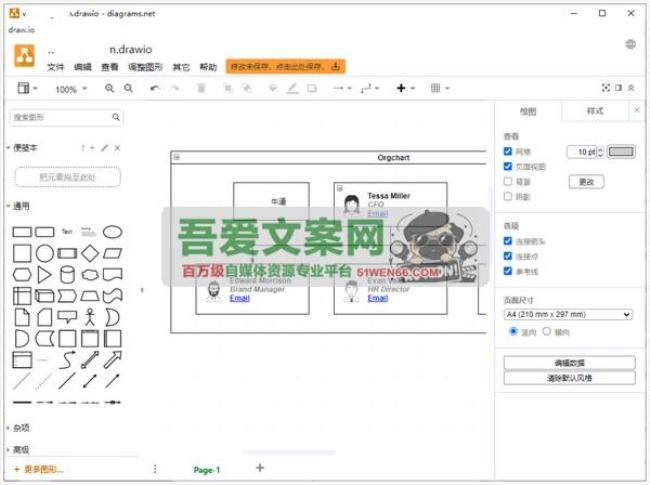
Task: Toggle the connection points checkbox
Action: point(508,256)
